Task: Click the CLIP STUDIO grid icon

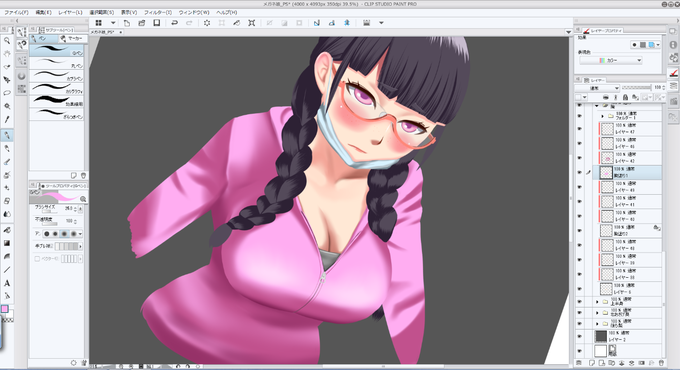Action: coord(98,23)
